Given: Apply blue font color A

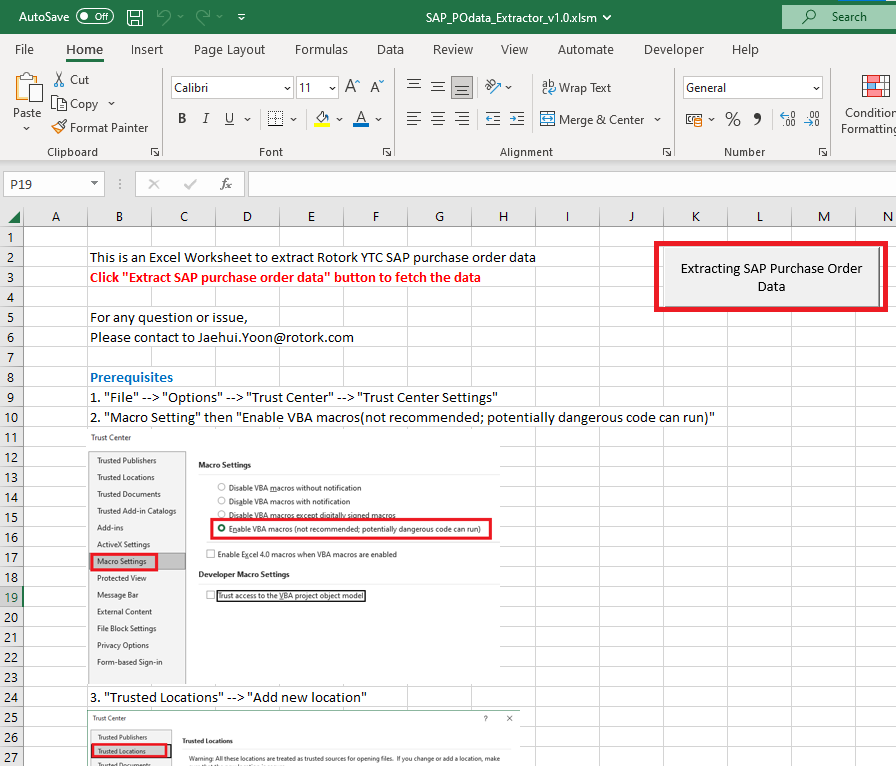Looking at the screenshot, I should point(361,119).
